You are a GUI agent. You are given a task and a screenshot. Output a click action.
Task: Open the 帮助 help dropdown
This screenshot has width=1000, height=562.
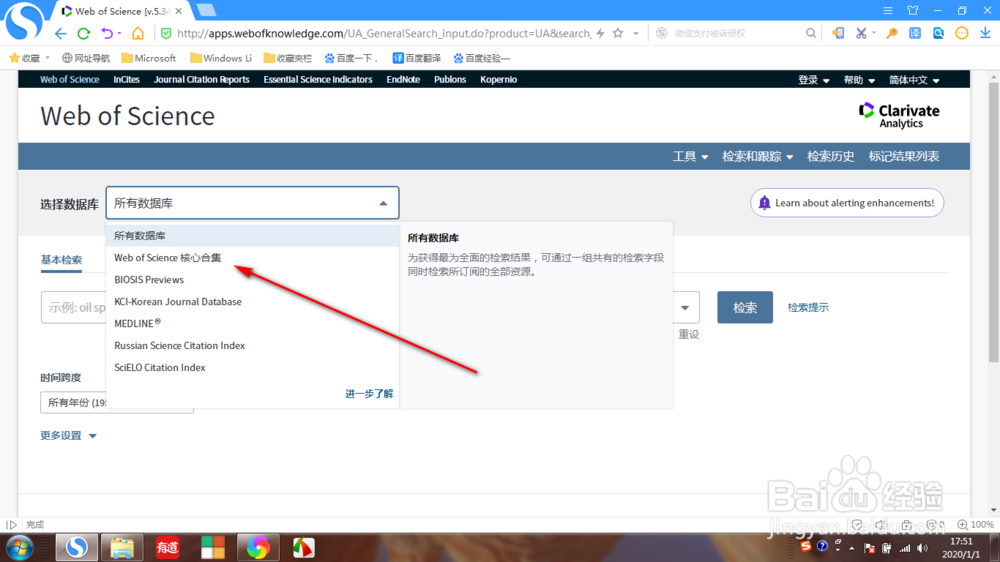point(859,80)
